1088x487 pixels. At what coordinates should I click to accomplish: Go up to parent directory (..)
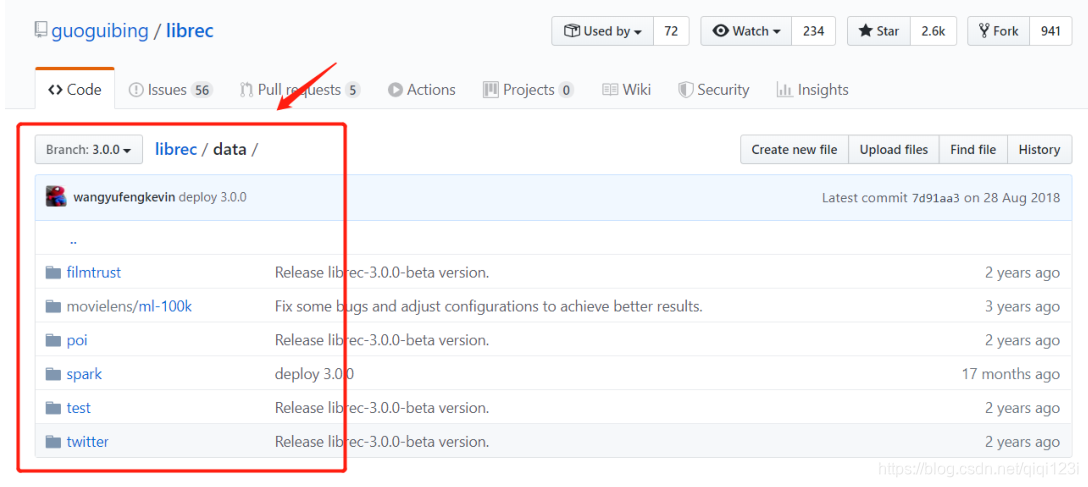[73, 240]
